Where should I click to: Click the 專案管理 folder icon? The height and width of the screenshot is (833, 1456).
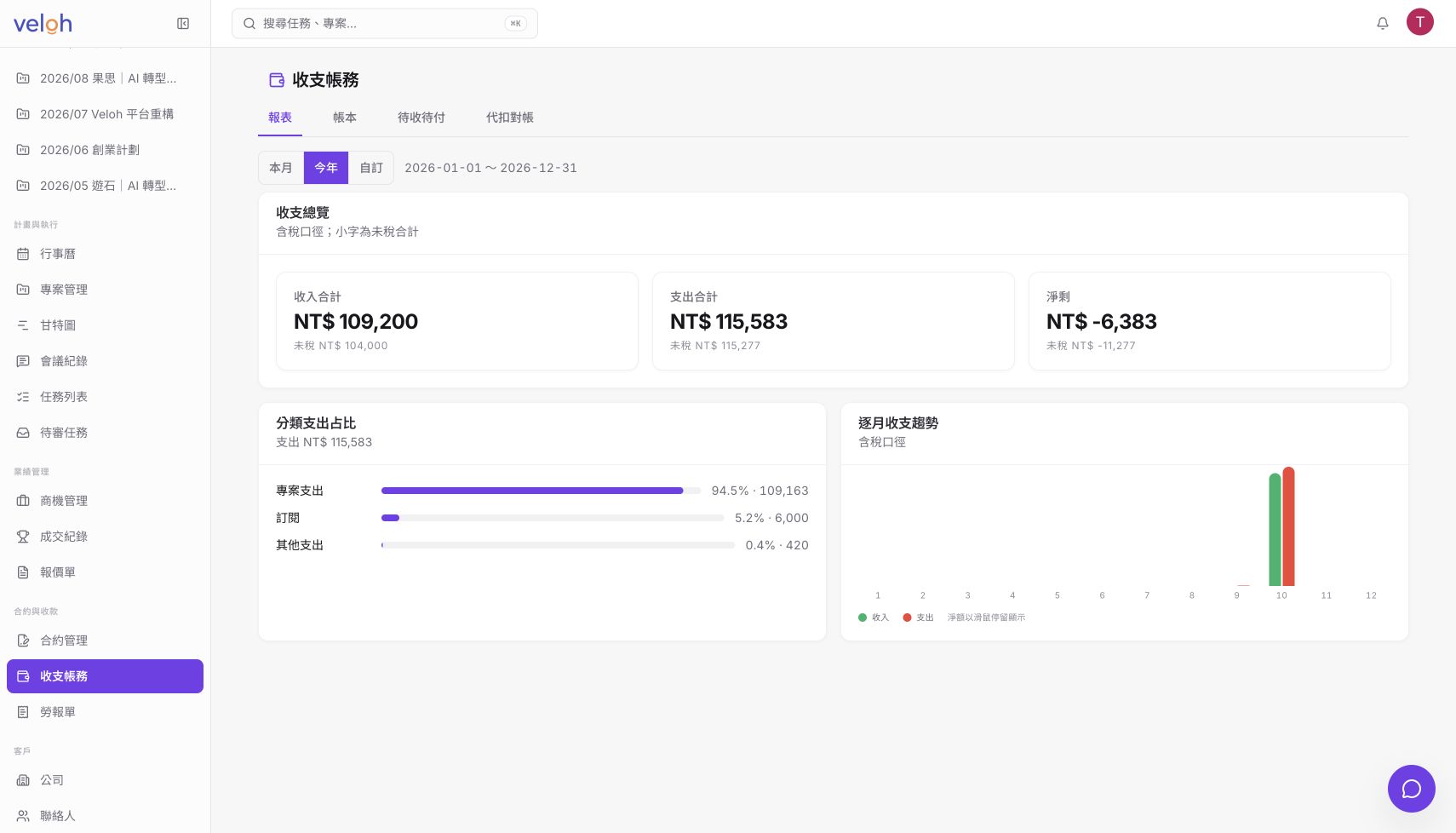(x=23, y=290)
